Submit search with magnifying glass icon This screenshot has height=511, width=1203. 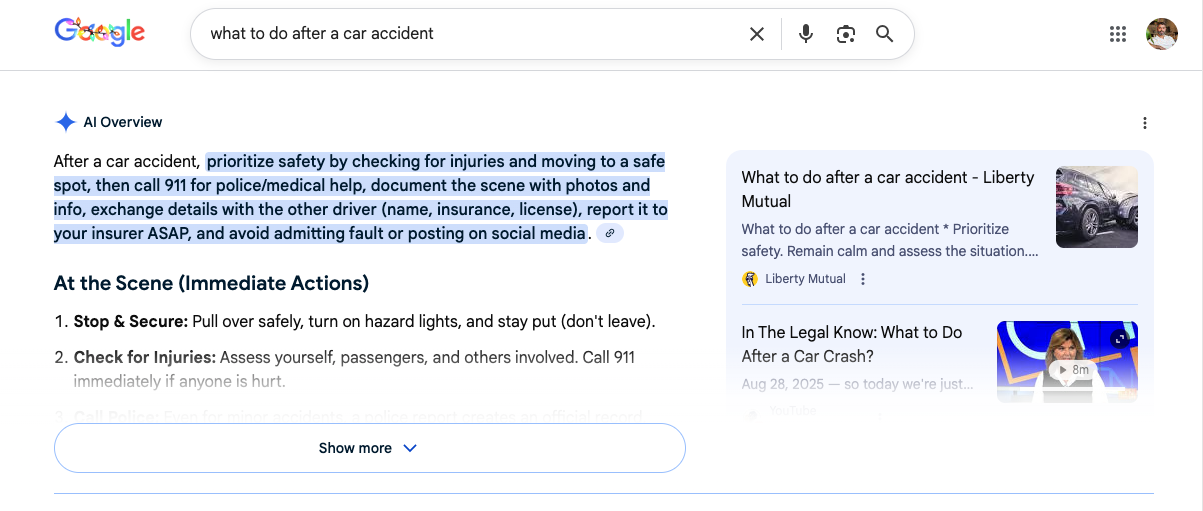pyautogui.click(x=885, y=34)
